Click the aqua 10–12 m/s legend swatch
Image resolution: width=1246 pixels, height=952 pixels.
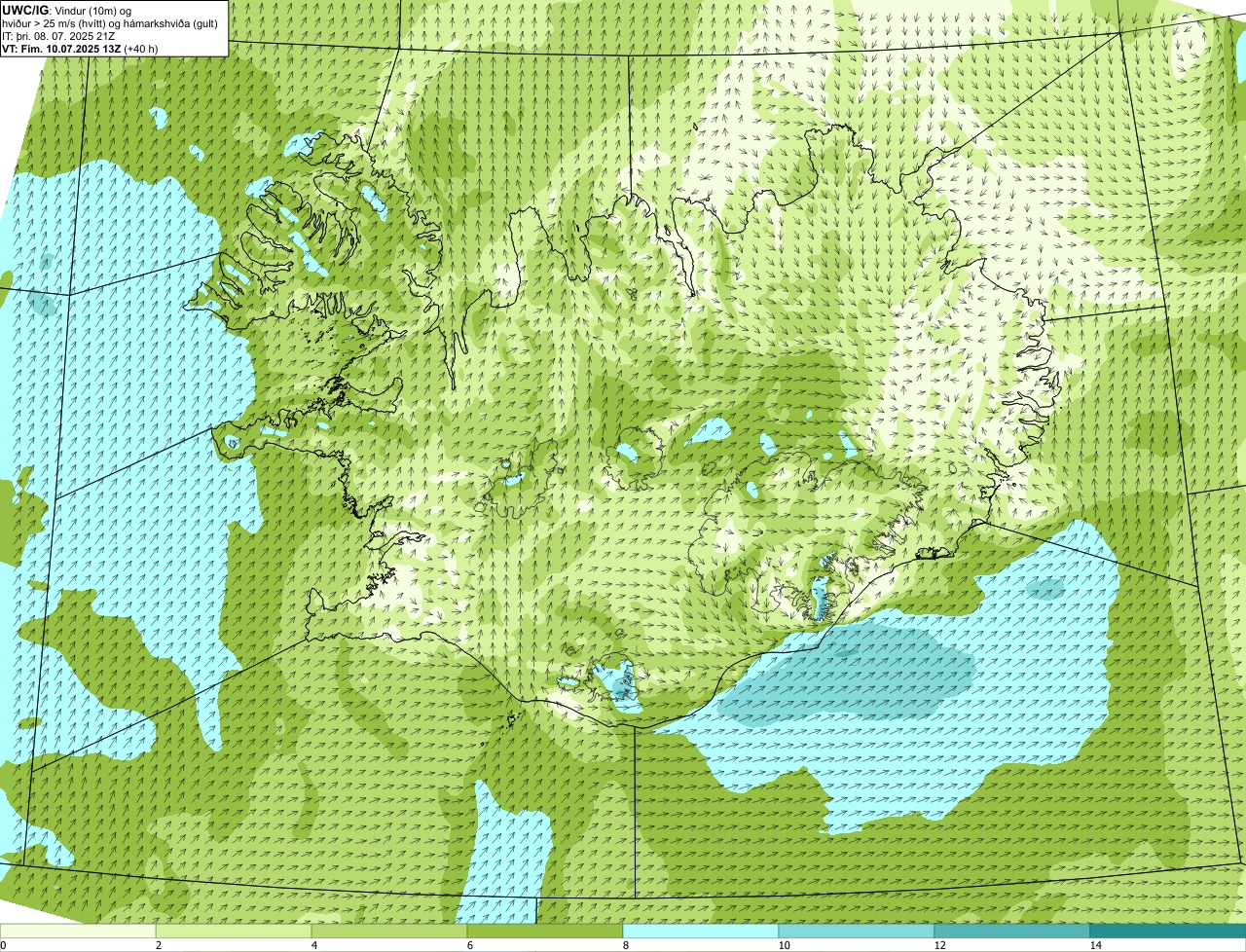pos(857,932)
